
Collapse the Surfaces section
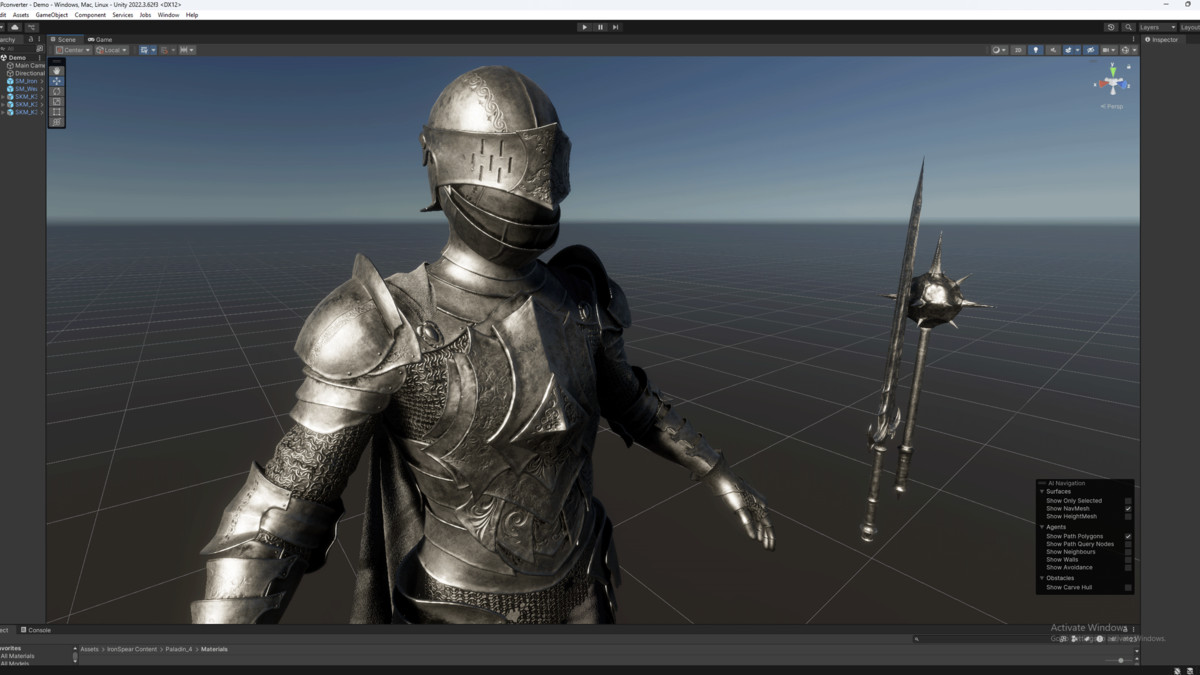(1042, 492)
